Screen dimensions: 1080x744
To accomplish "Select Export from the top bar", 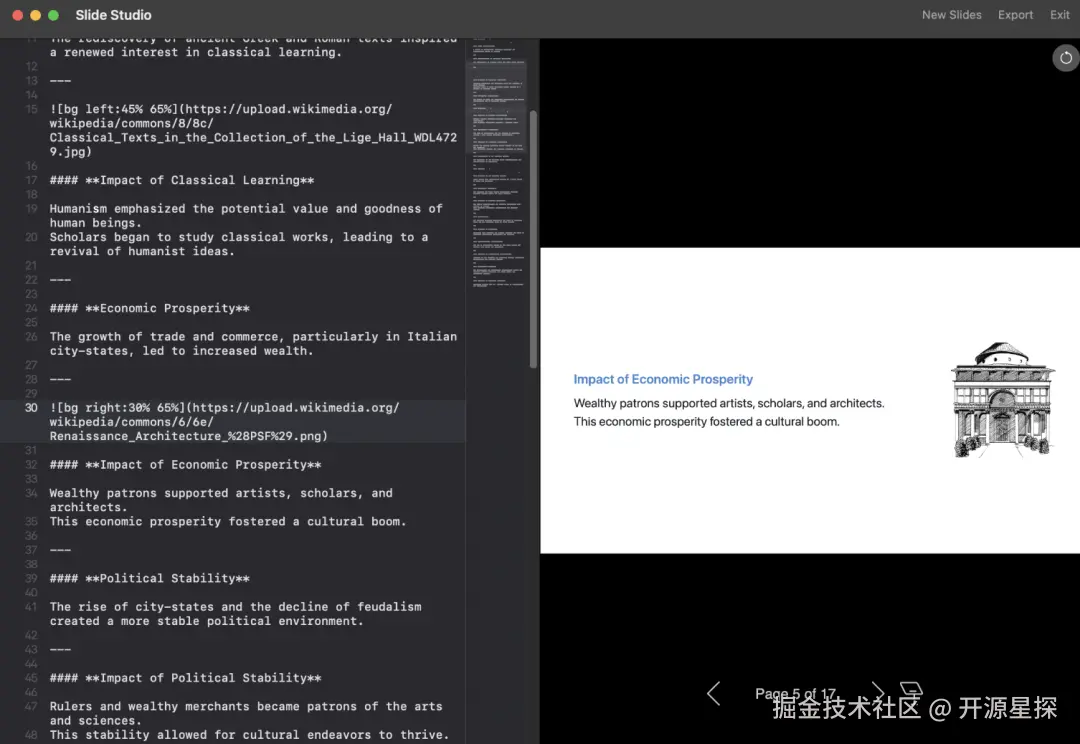I will pyautogui.click(x=1015, y=15).
